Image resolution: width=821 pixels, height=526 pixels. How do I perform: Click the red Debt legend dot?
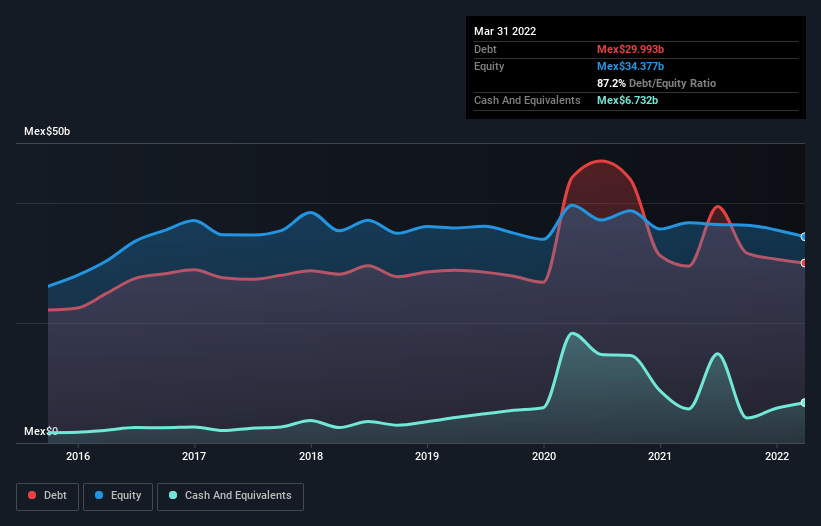32,495
